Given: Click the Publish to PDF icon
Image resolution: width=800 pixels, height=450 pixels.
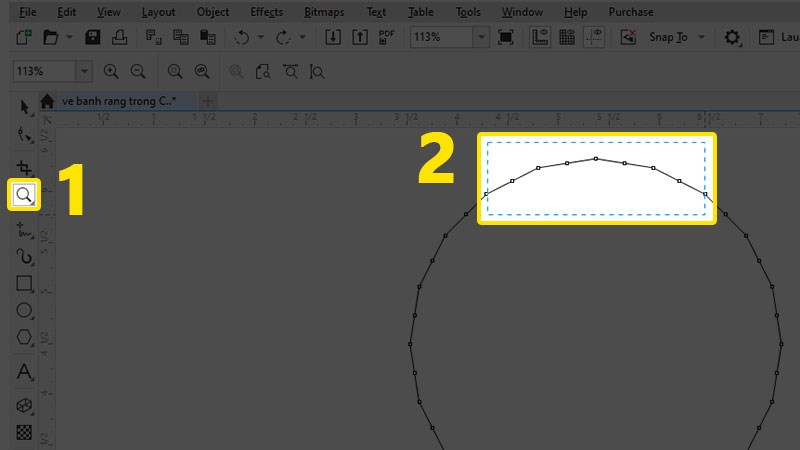Looking at the screenshot, I should point(387,37).
